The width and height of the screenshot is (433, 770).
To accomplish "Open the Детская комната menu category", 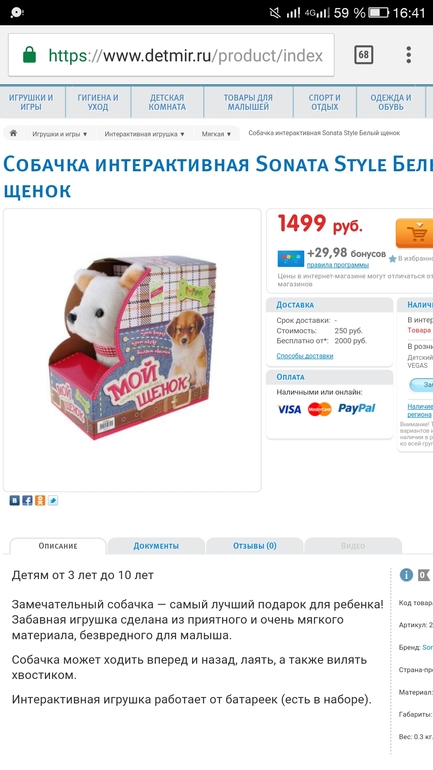I will (x=167, y=102).
